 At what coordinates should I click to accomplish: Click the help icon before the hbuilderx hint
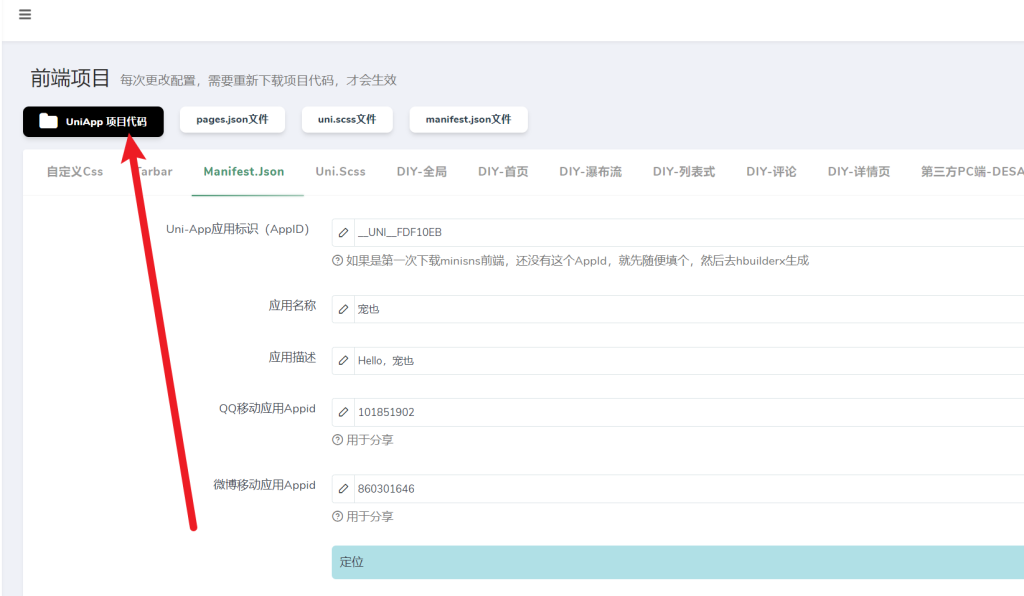click(338, 260)
